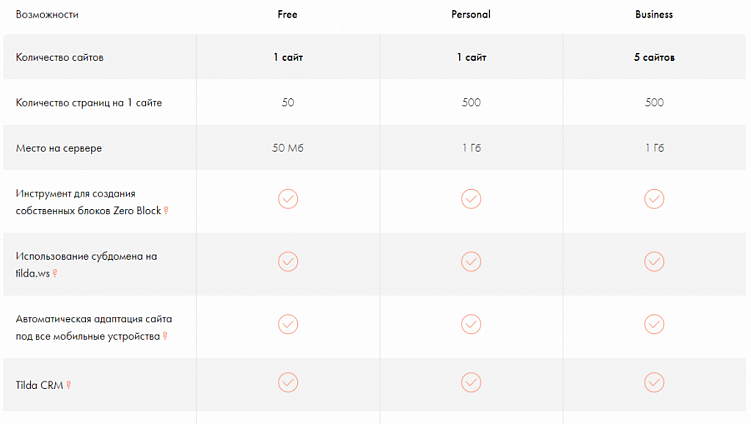This screenshot has width=751, height=424.
Task: Click the 5 сайтов cell under Business
Action: click(654, 57)
